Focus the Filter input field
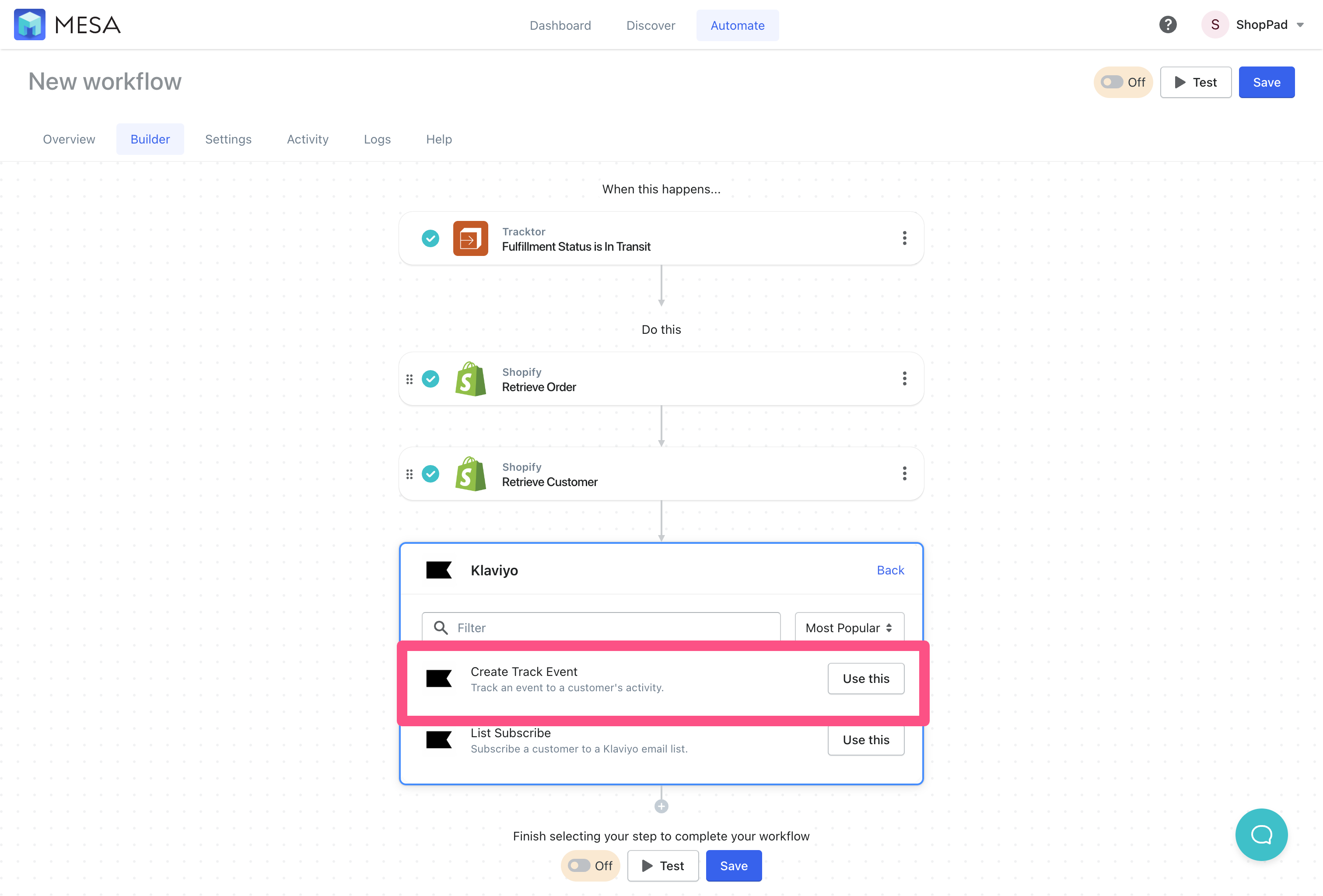 coord(601,628)
